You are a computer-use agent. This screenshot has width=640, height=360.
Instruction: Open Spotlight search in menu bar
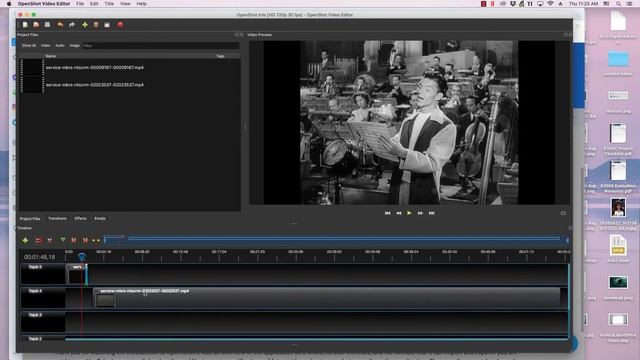coord(619,4)
